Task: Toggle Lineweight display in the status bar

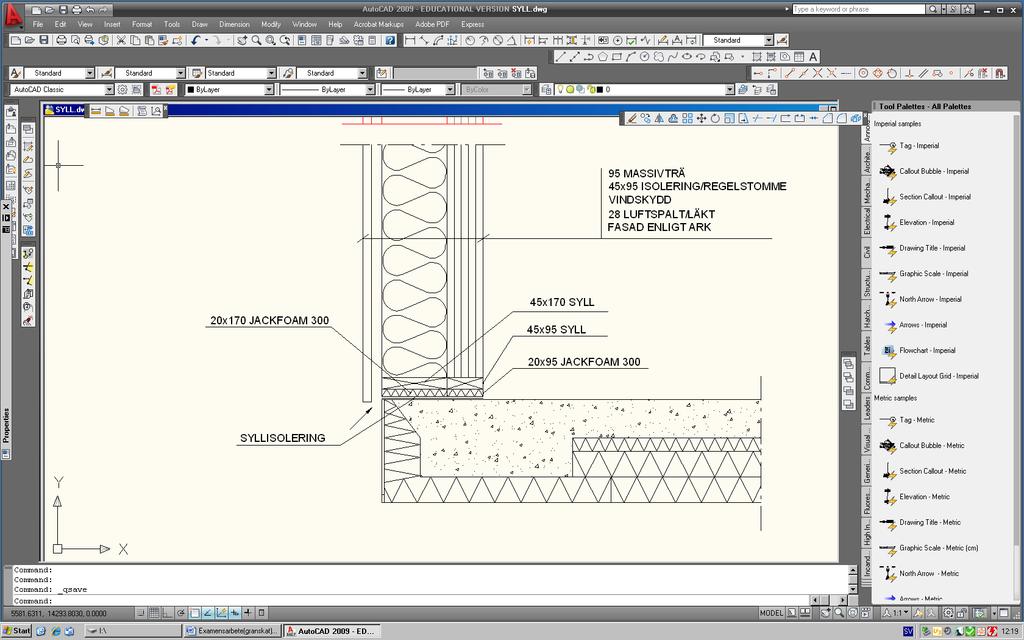Action: (248, 613)
